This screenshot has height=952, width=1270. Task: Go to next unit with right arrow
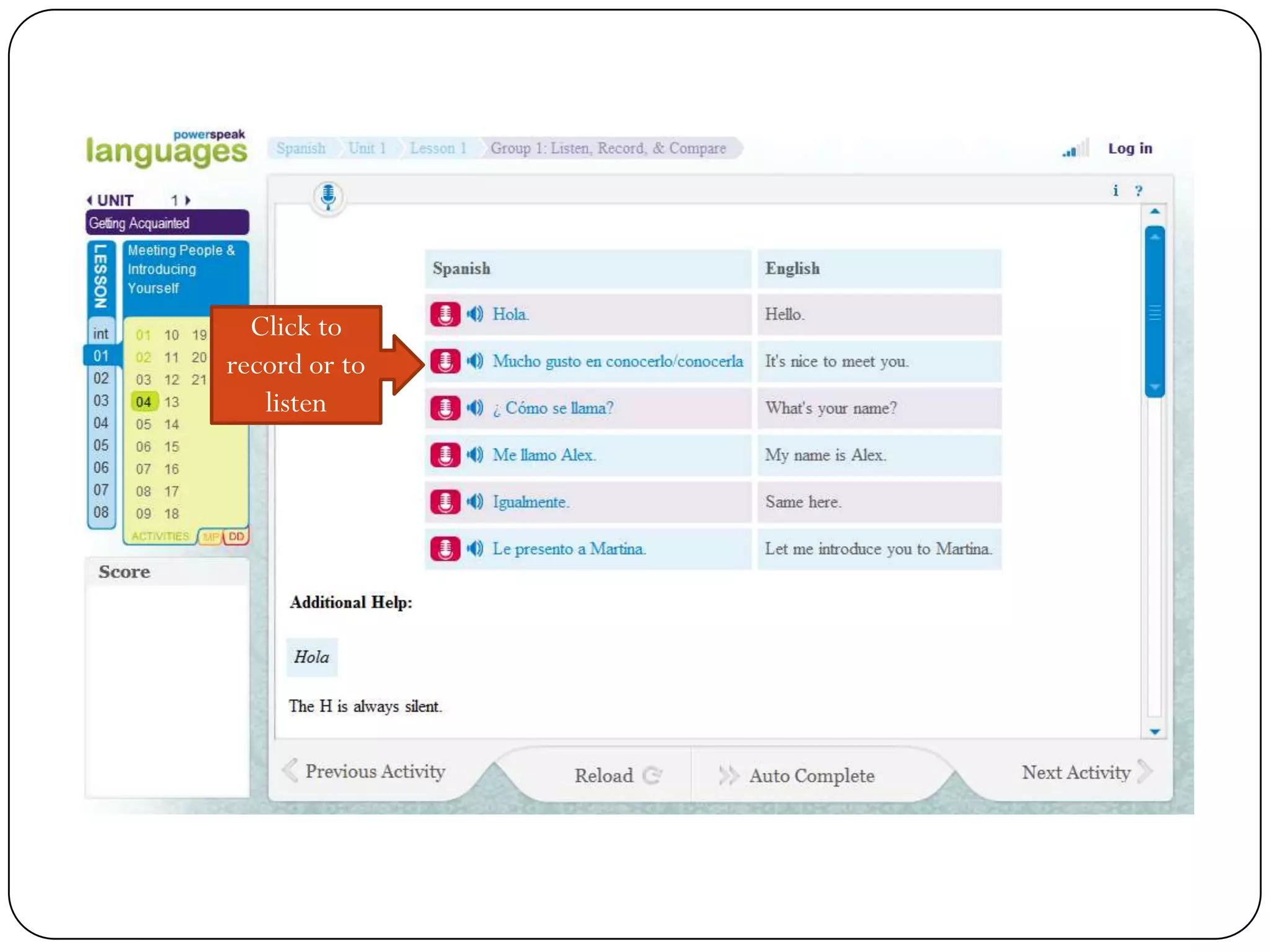[x=188, y=200]
